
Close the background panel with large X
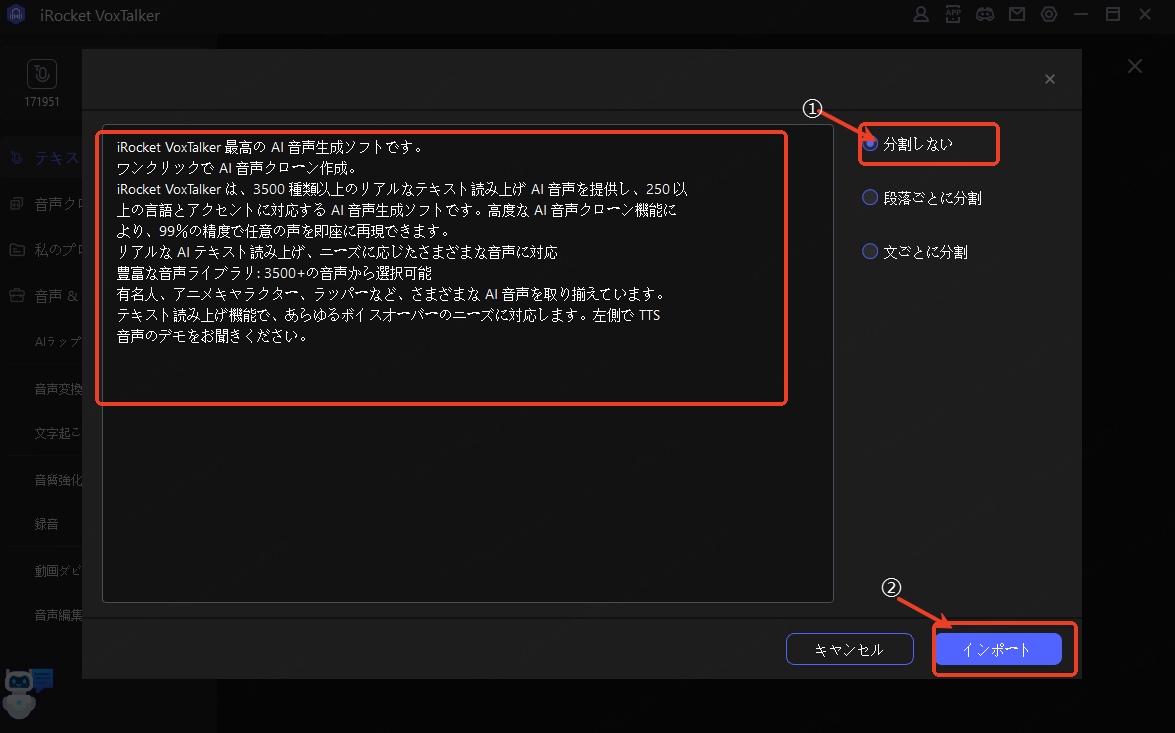click(1135, 66)
